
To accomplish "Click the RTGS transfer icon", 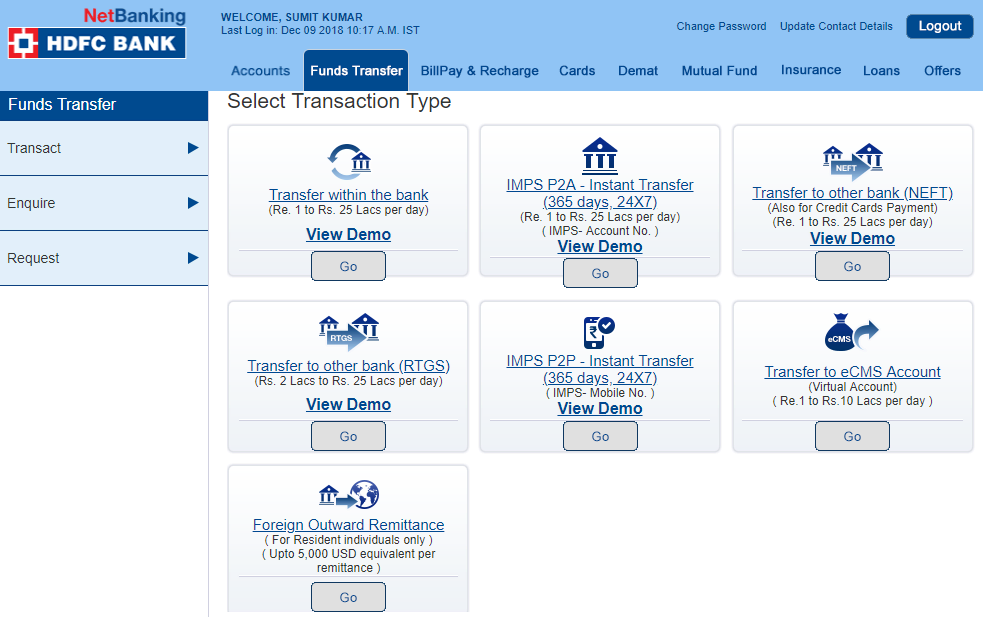I will 349,332.
